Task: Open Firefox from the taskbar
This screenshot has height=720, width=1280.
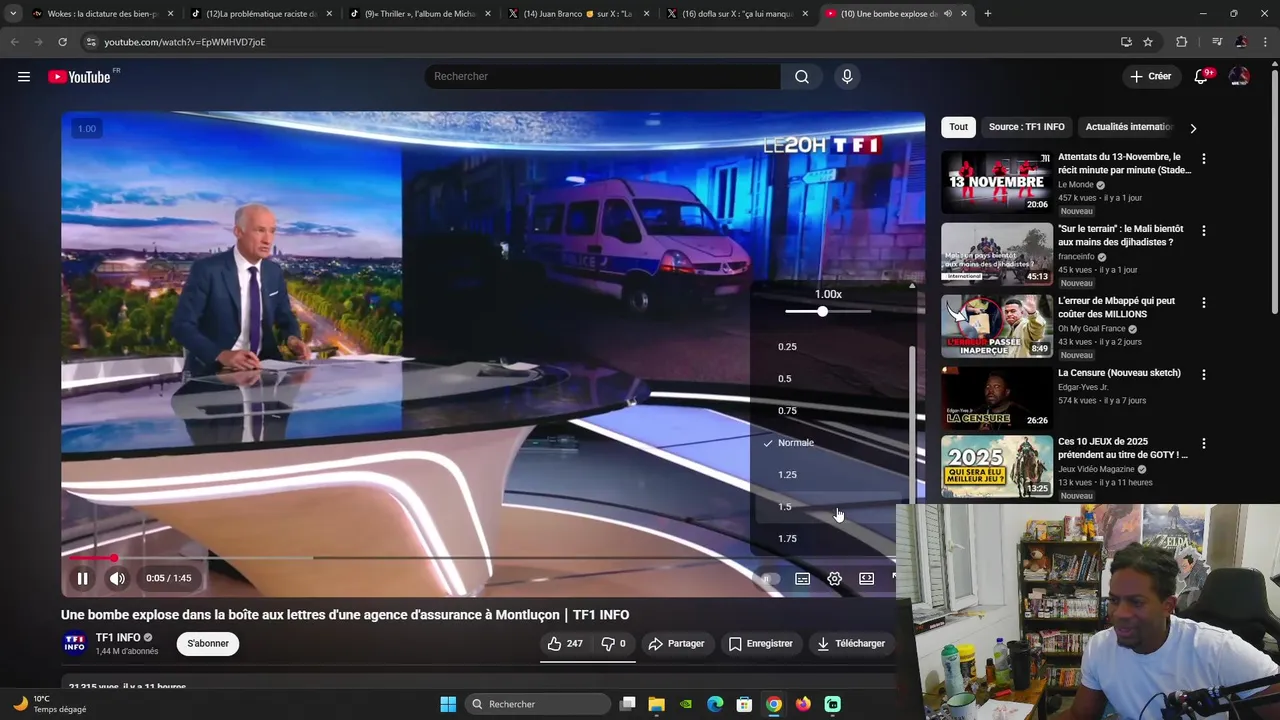Action: pos(803,704)
